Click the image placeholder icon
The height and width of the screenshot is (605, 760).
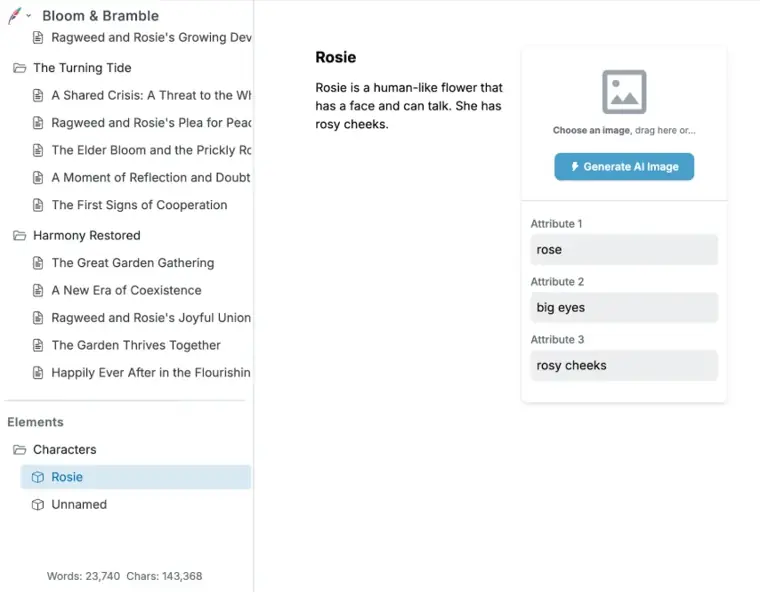pos(624,92)
